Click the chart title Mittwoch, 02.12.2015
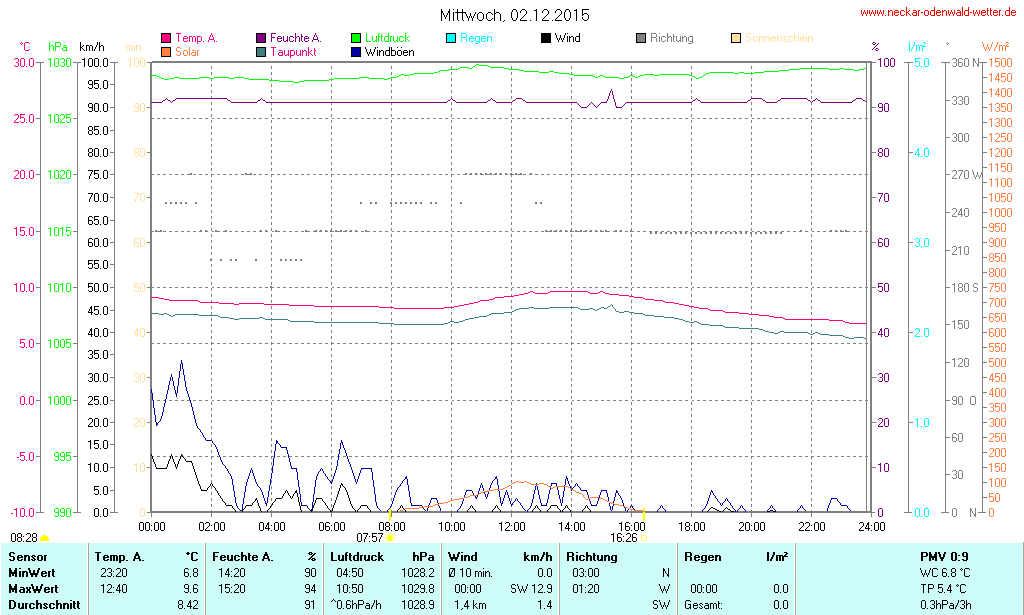Screen dimensions: 1024x615 tap(514, 16)
